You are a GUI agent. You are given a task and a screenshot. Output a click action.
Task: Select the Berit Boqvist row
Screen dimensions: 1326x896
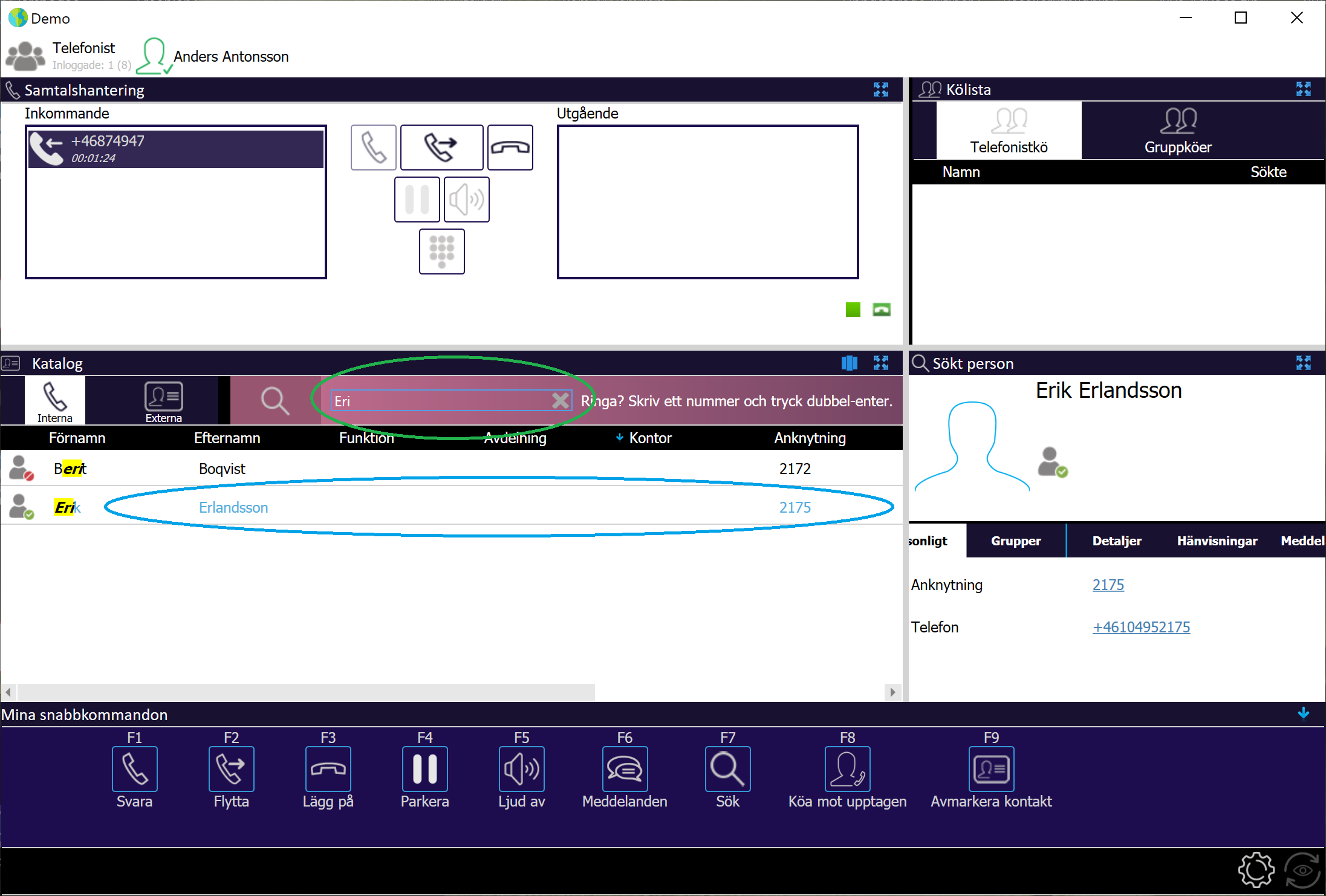[x=451, y=469]
